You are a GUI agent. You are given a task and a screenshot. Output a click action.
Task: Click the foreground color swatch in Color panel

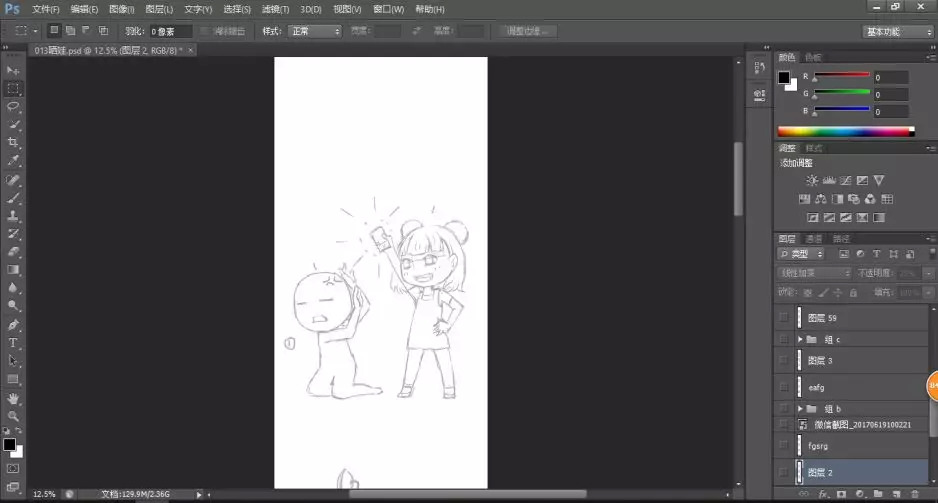point(785,77)
